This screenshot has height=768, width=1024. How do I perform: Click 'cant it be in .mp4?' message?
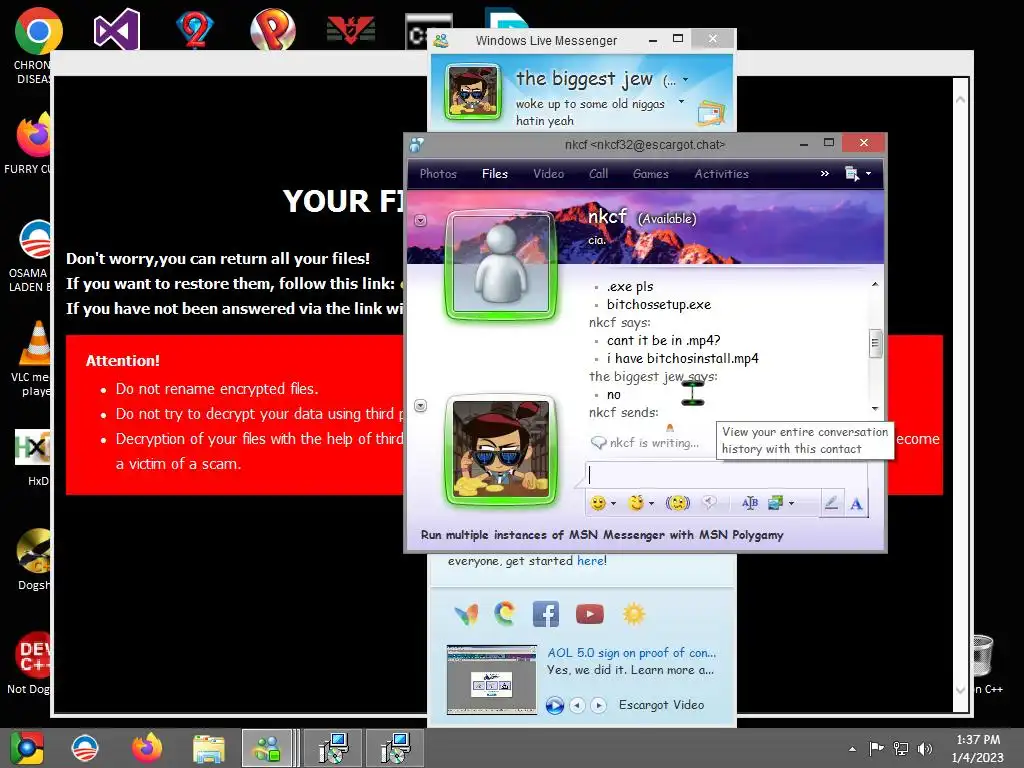point(663,340)
